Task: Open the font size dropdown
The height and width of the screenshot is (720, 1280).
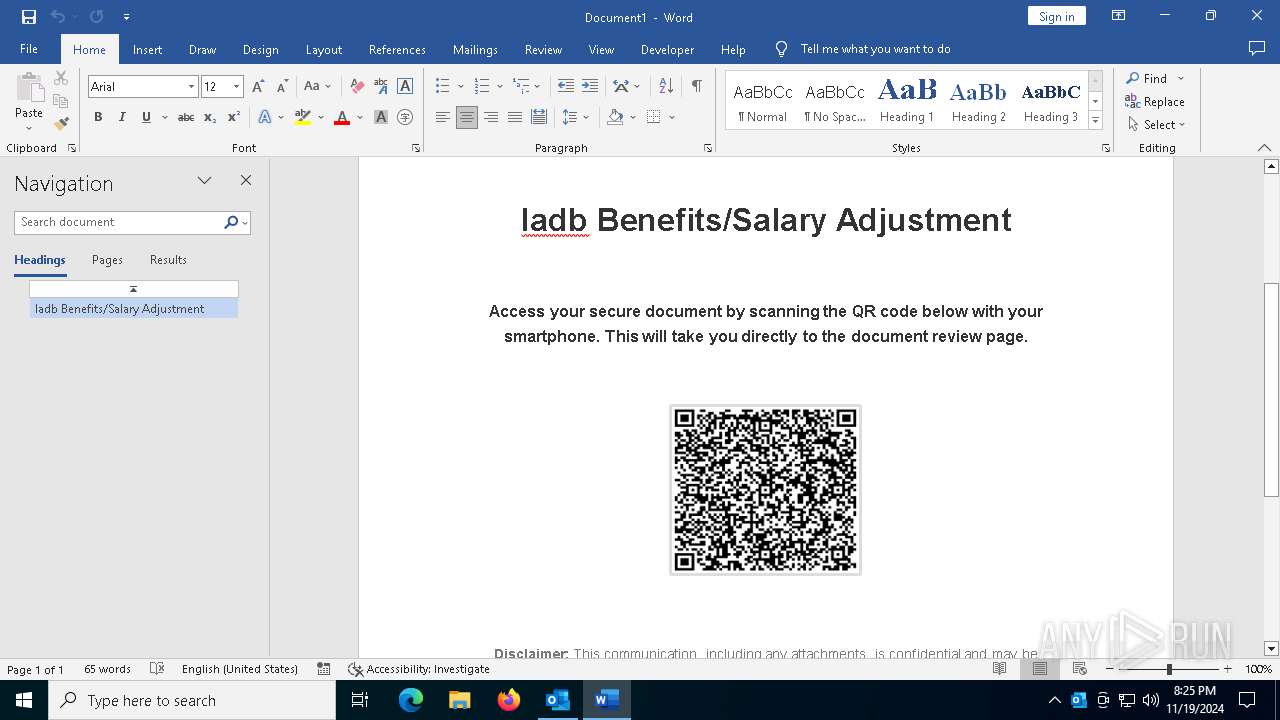Action: (237, 87)
